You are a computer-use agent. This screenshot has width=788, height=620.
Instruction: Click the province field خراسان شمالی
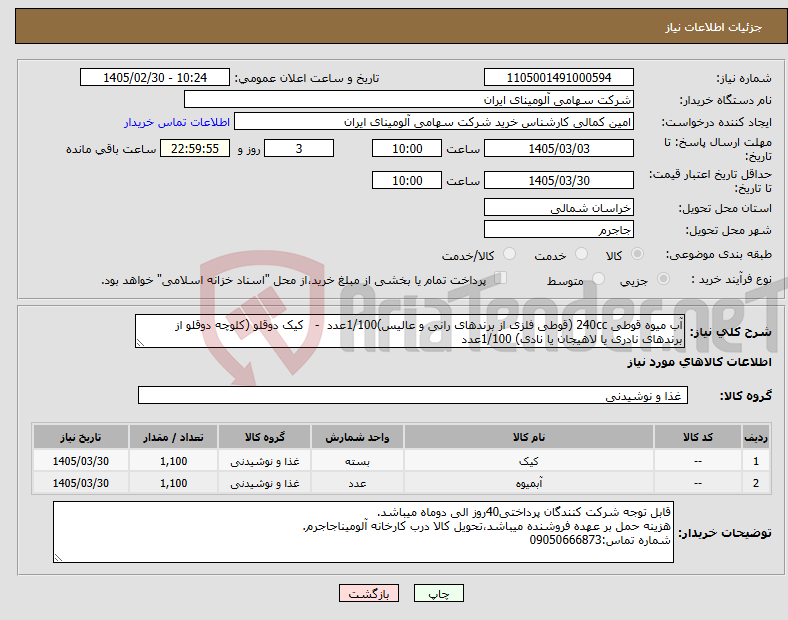(559, 208)
